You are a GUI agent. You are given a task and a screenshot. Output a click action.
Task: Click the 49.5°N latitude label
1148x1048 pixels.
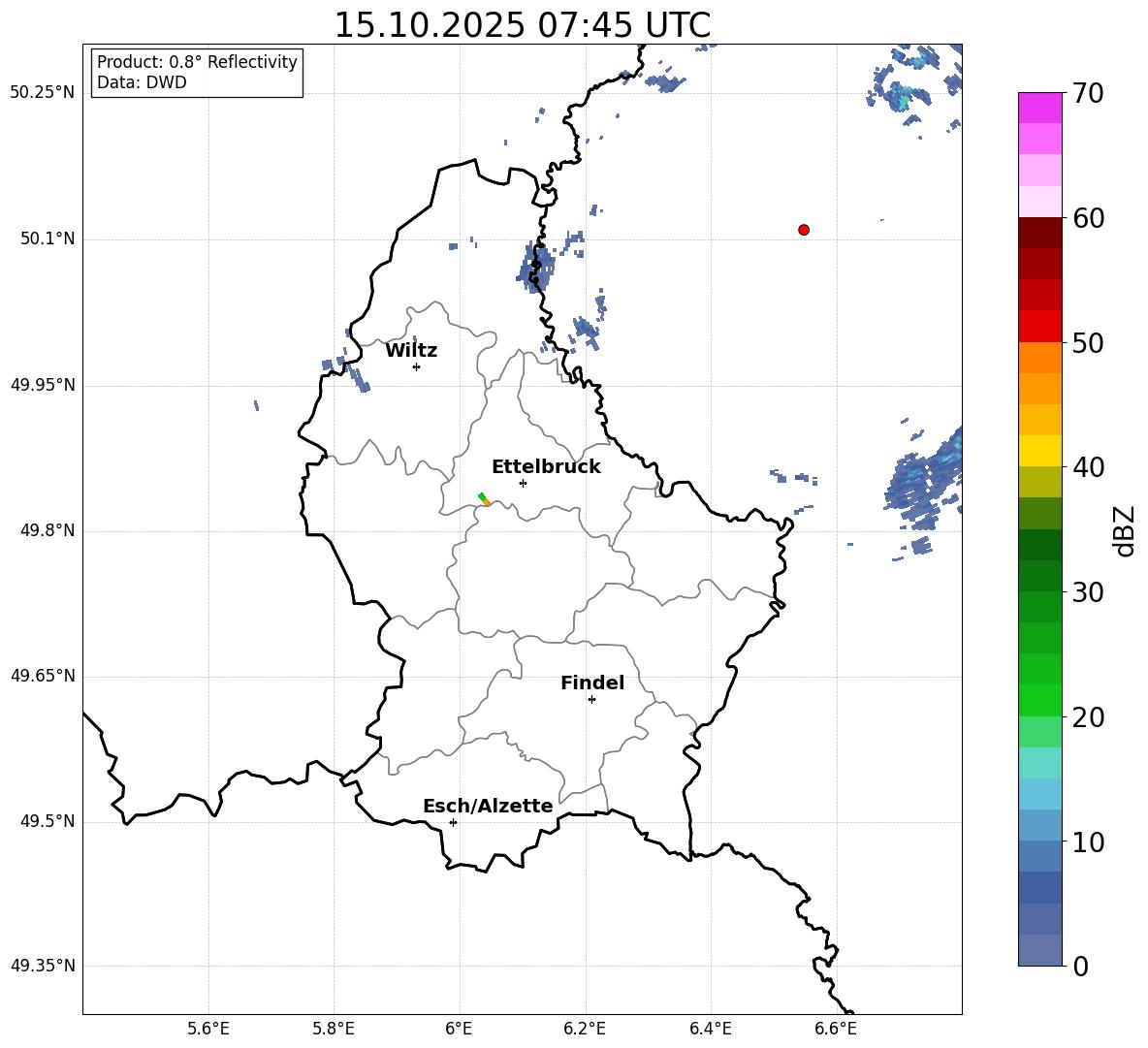coord(48,821)
